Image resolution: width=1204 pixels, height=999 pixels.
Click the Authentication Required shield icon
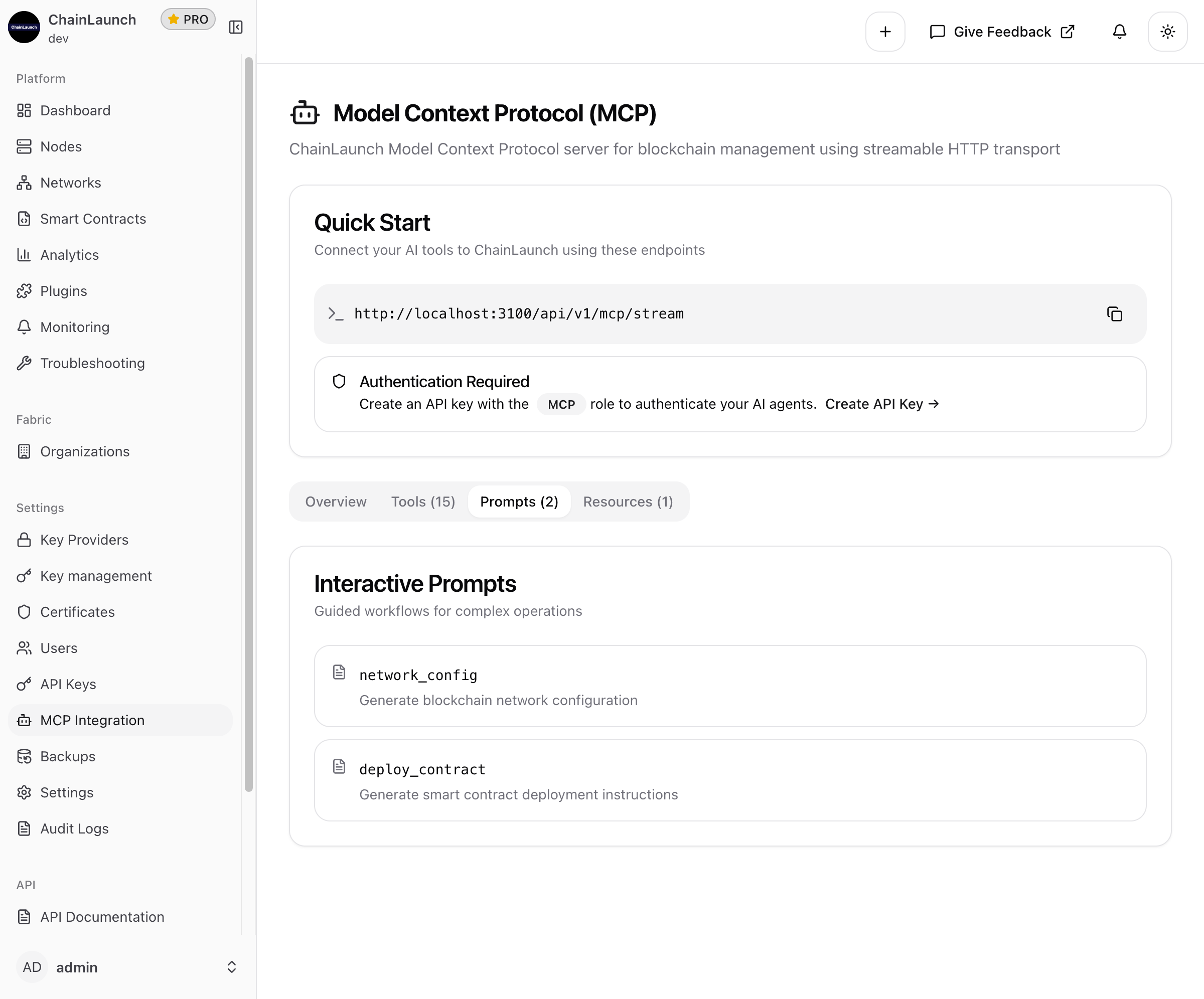click(340, 382)
